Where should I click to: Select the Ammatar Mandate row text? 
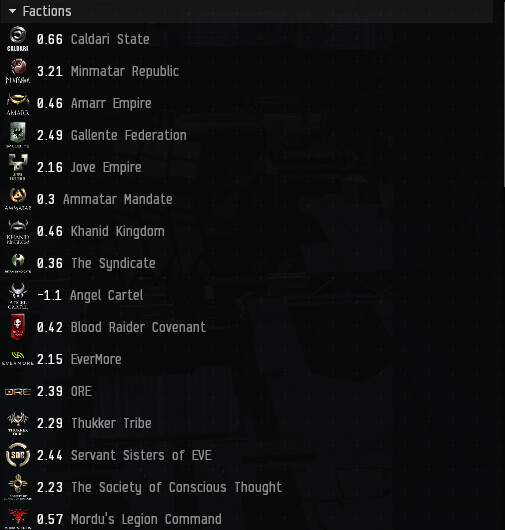[118, 199]
